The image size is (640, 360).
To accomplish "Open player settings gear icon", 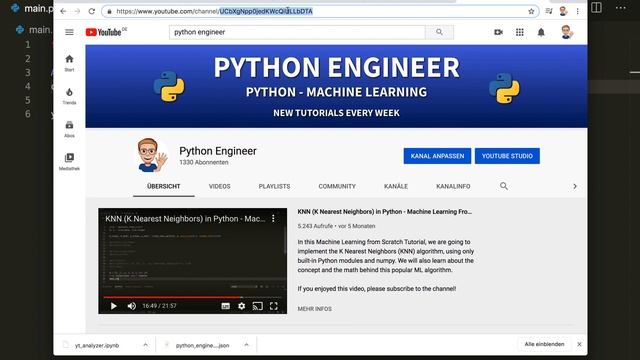I will coord(242,306).
